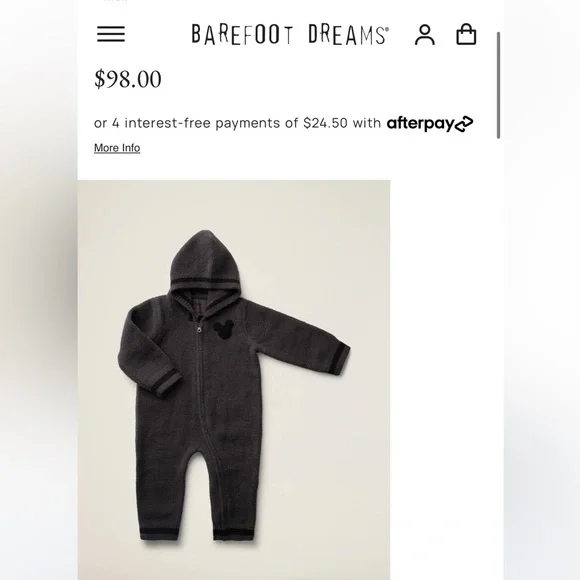Click the Mickey Mouse emblem on the romper
Viewport: 580px width, 580px height.
224,330
